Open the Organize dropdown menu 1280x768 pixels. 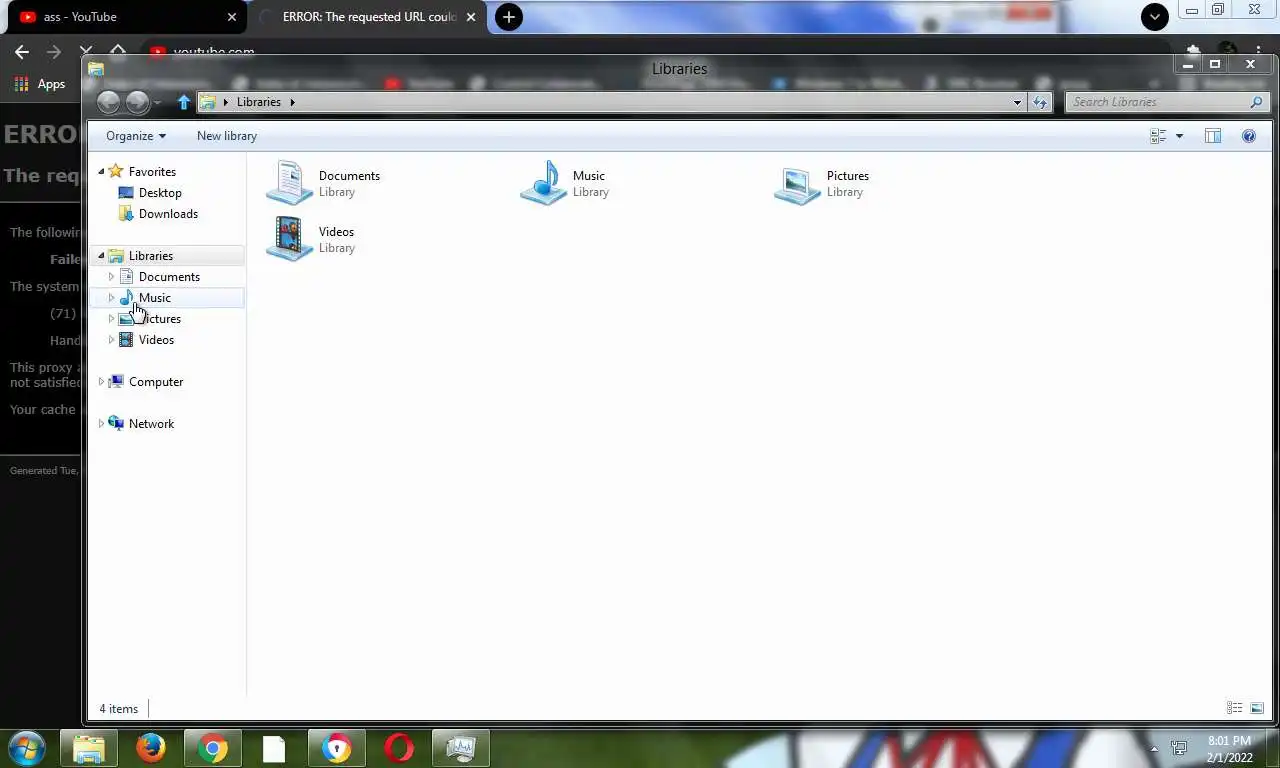tap(136, 136)
